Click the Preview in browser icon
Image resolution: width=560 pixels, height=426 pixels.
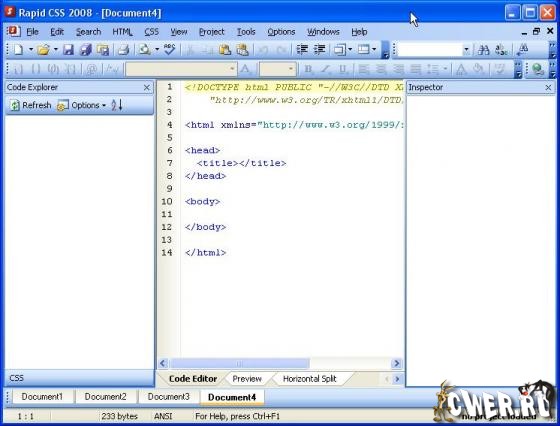145,50
